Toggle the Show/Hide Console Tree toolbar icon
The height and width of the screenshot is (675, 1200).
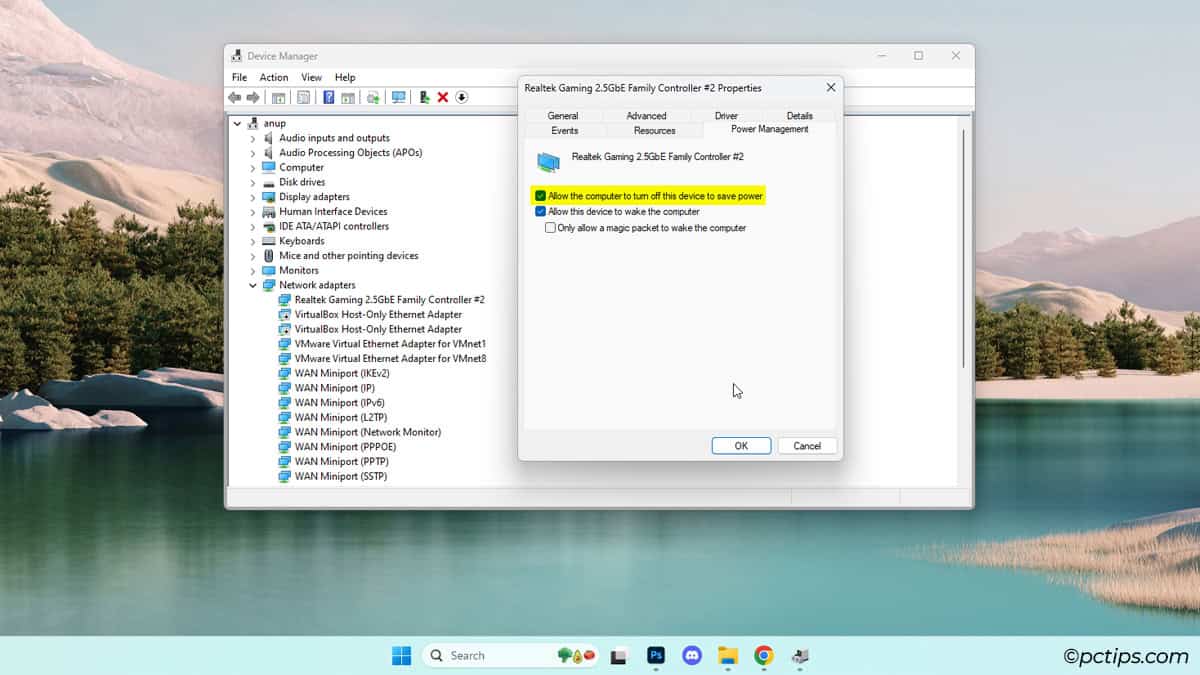278,97
